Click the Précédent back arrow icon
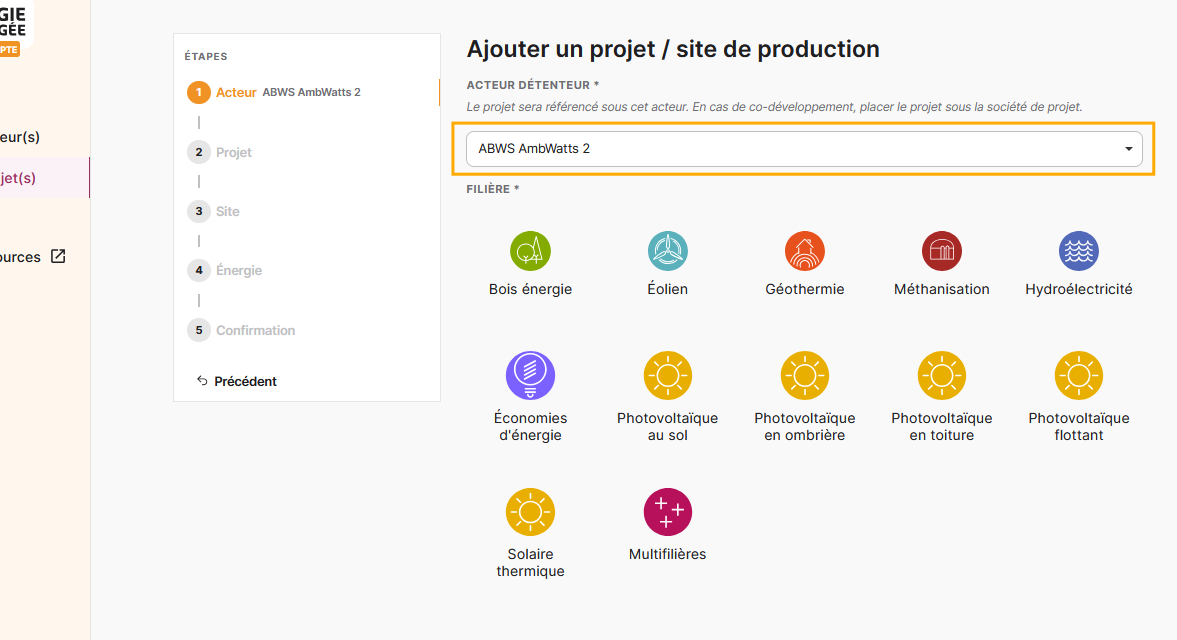Screen dimensions: 1177x640 pos(202,380)
